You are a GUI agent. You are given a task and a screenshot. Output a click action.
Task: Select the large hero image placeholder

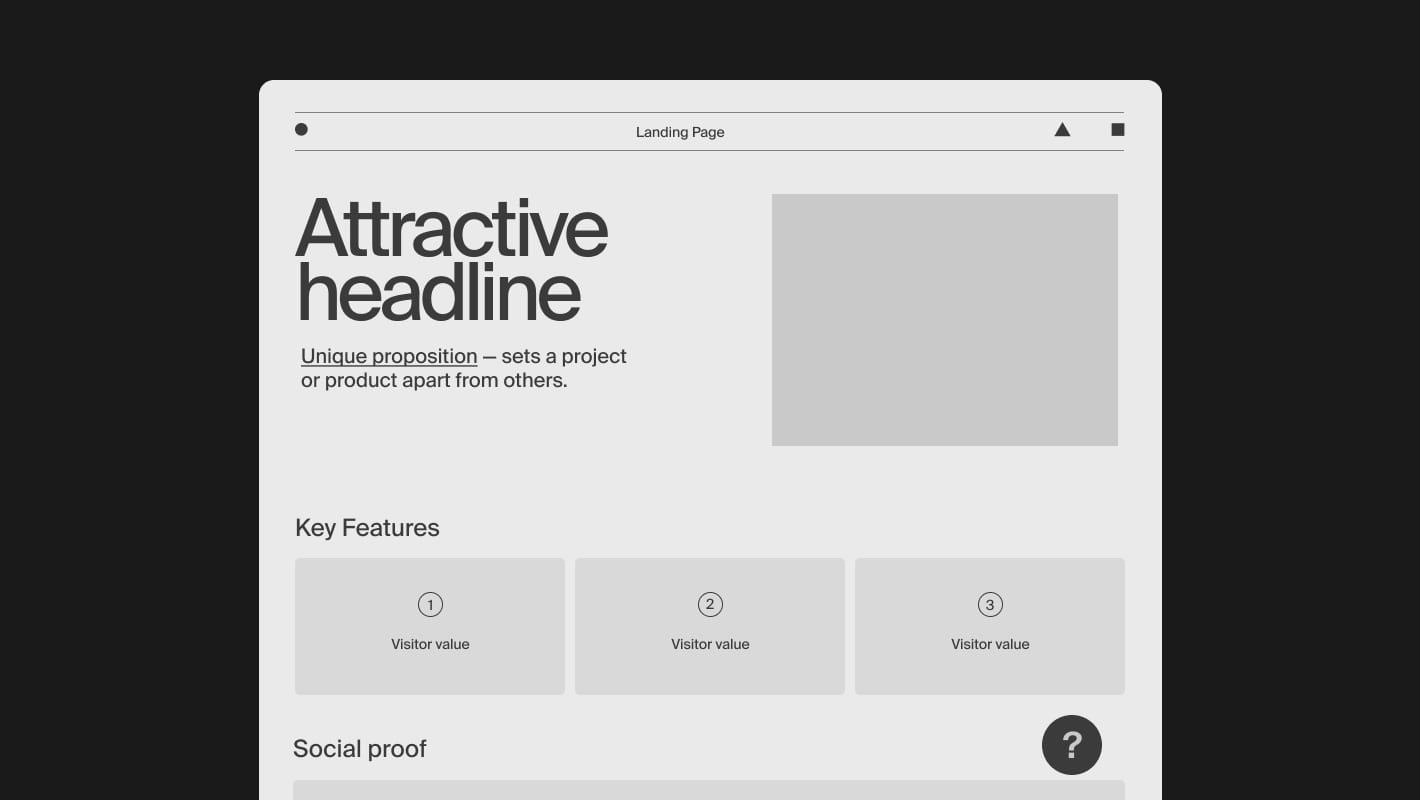tap(944, 320)
